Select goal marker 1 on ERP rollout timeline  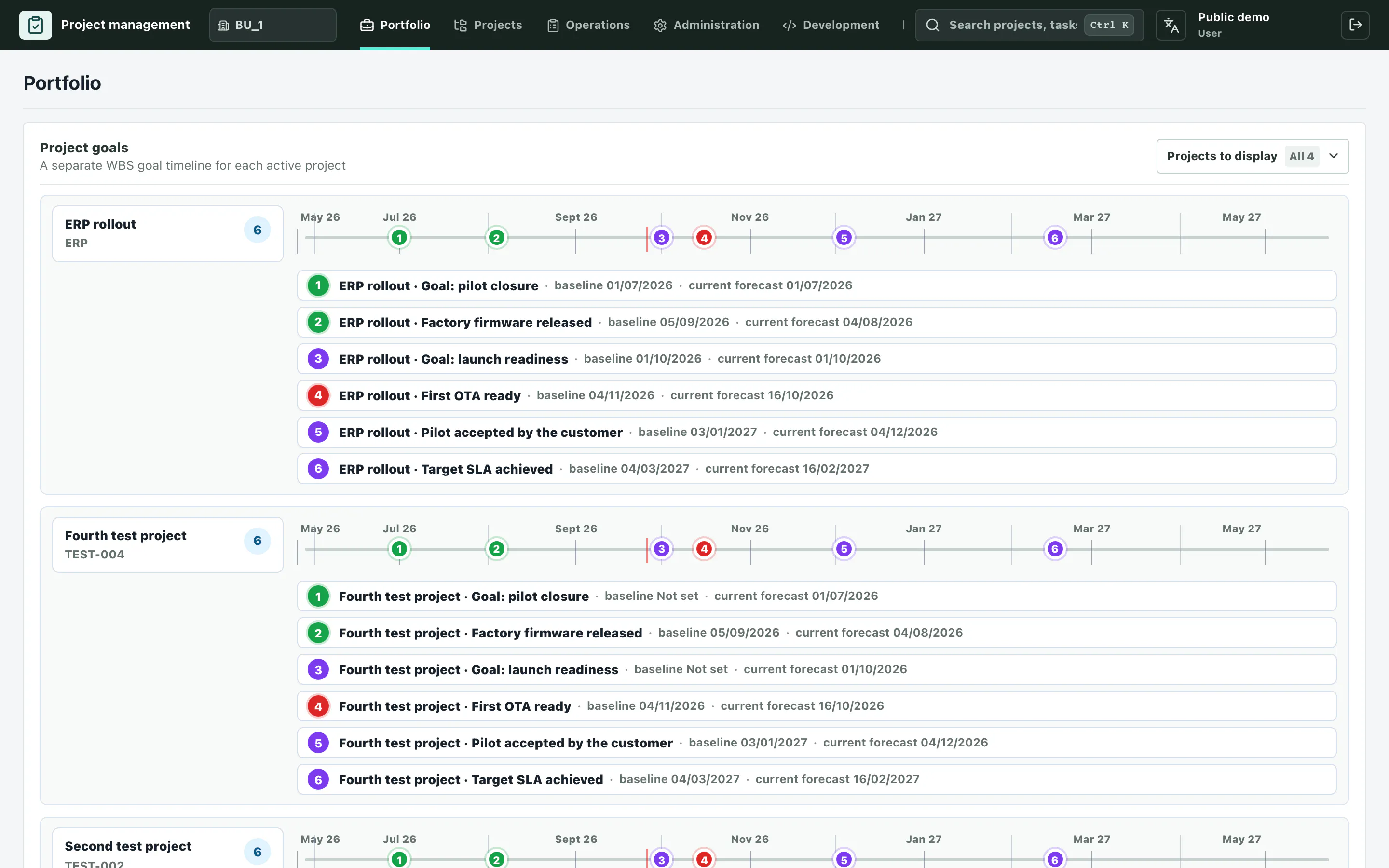399,238
